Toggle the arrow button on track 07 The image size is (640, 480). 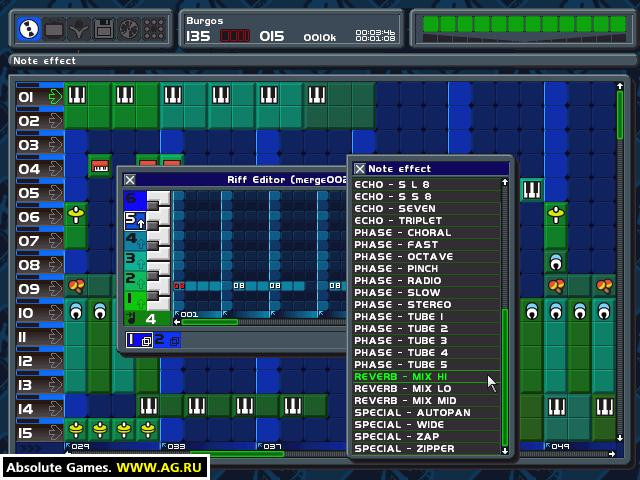click(x=55, y=241)
